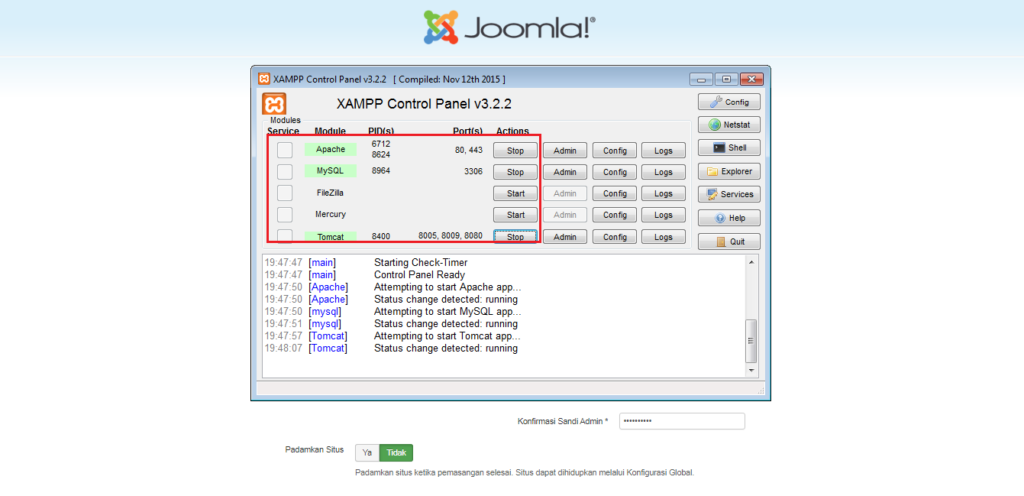1024x496 pixels.
Task: Open Netstat from the right sidebar
Action: pos(729,125)
